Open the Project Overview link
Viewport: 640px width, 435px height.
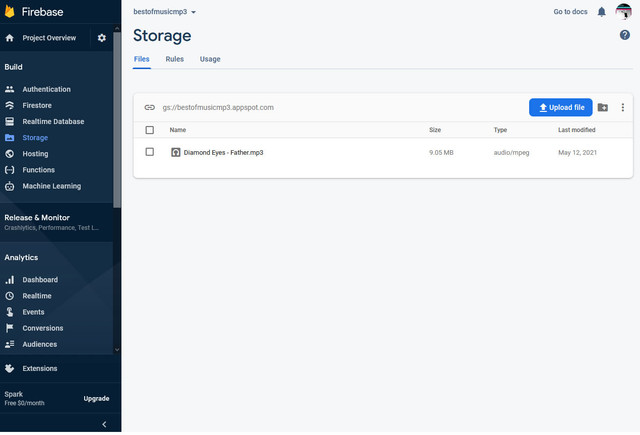[x=49, y=38]
